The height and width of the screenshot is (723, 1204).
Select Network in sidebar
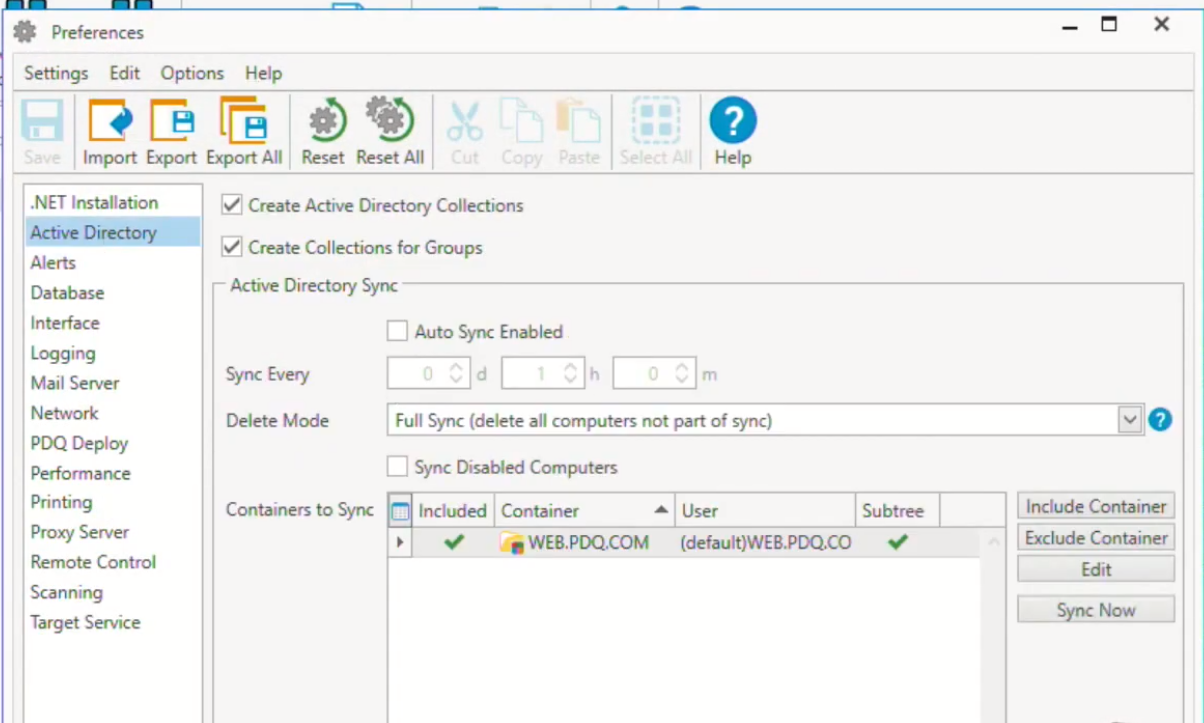pyautogui.click(x=112, y=412)
